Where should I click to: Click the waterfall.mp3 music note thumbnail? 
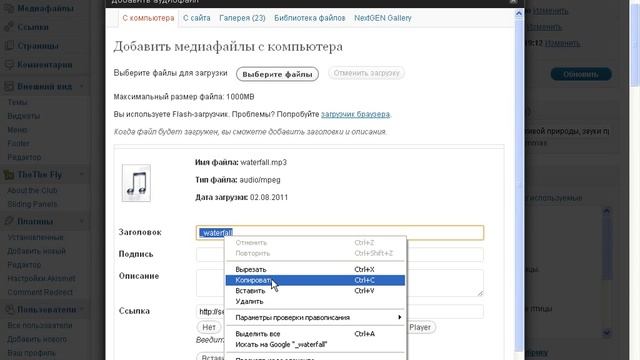(136, 183)
